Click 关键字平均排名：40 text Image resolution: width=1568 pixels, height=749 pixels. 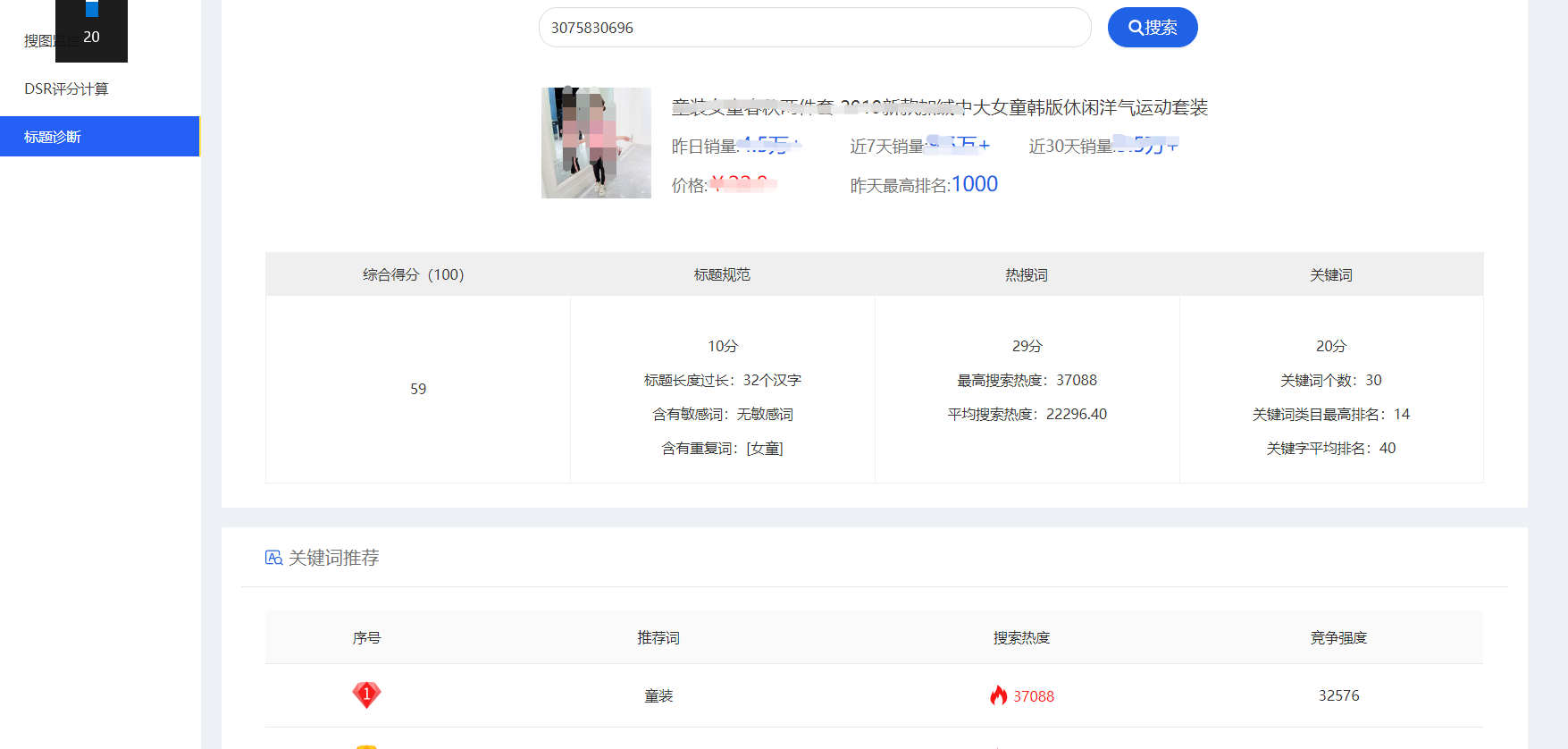pyautogui.click(x=1331, y=448)
